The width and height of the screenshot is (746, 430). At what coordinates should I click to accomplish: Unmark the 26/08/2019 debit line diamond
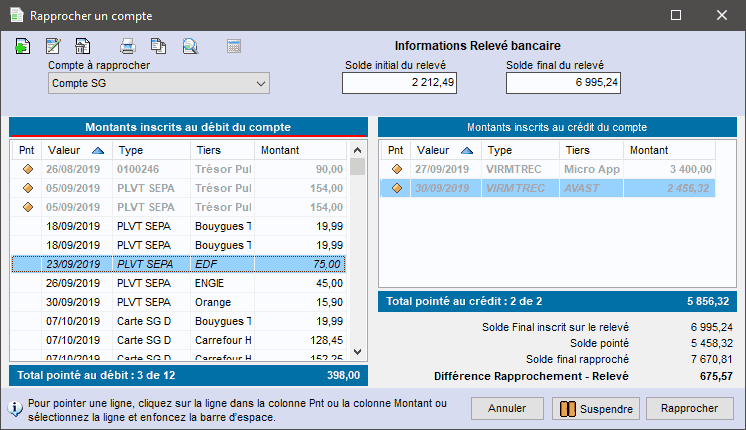28,170
